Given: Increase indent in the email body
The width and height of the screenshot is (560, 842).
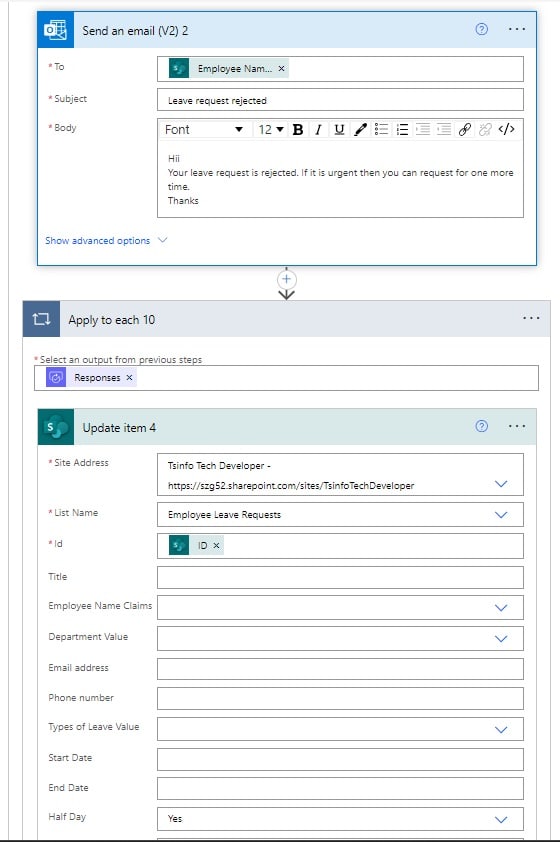Looking at the screenshot, I should coord(444,129).
